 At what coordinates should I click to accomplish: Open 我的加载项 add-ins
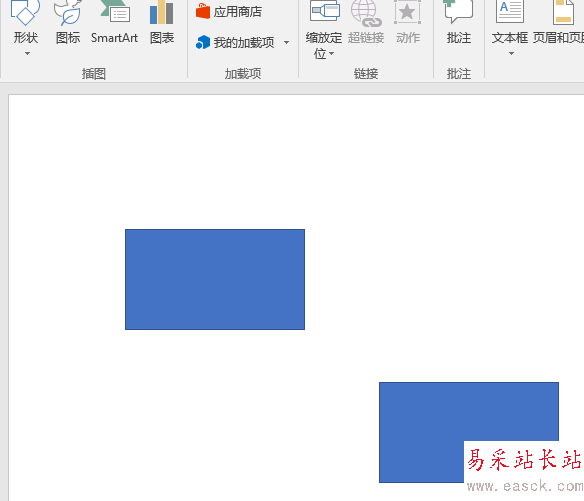click(x=235, y=42)
